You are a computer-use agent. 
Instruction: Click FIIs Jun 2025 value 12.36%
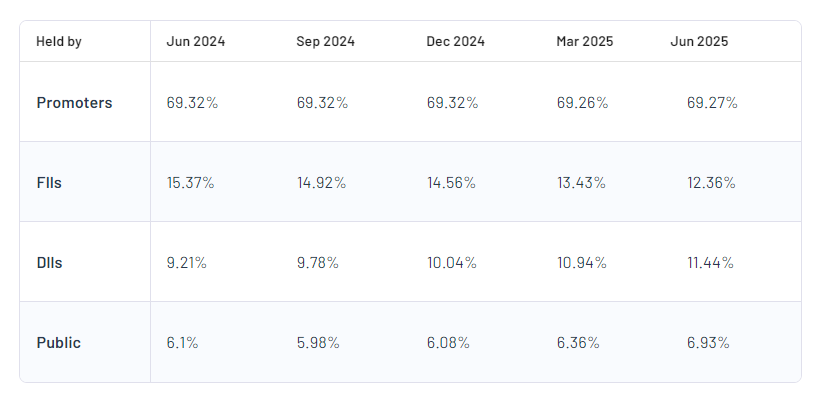[710, 183]
